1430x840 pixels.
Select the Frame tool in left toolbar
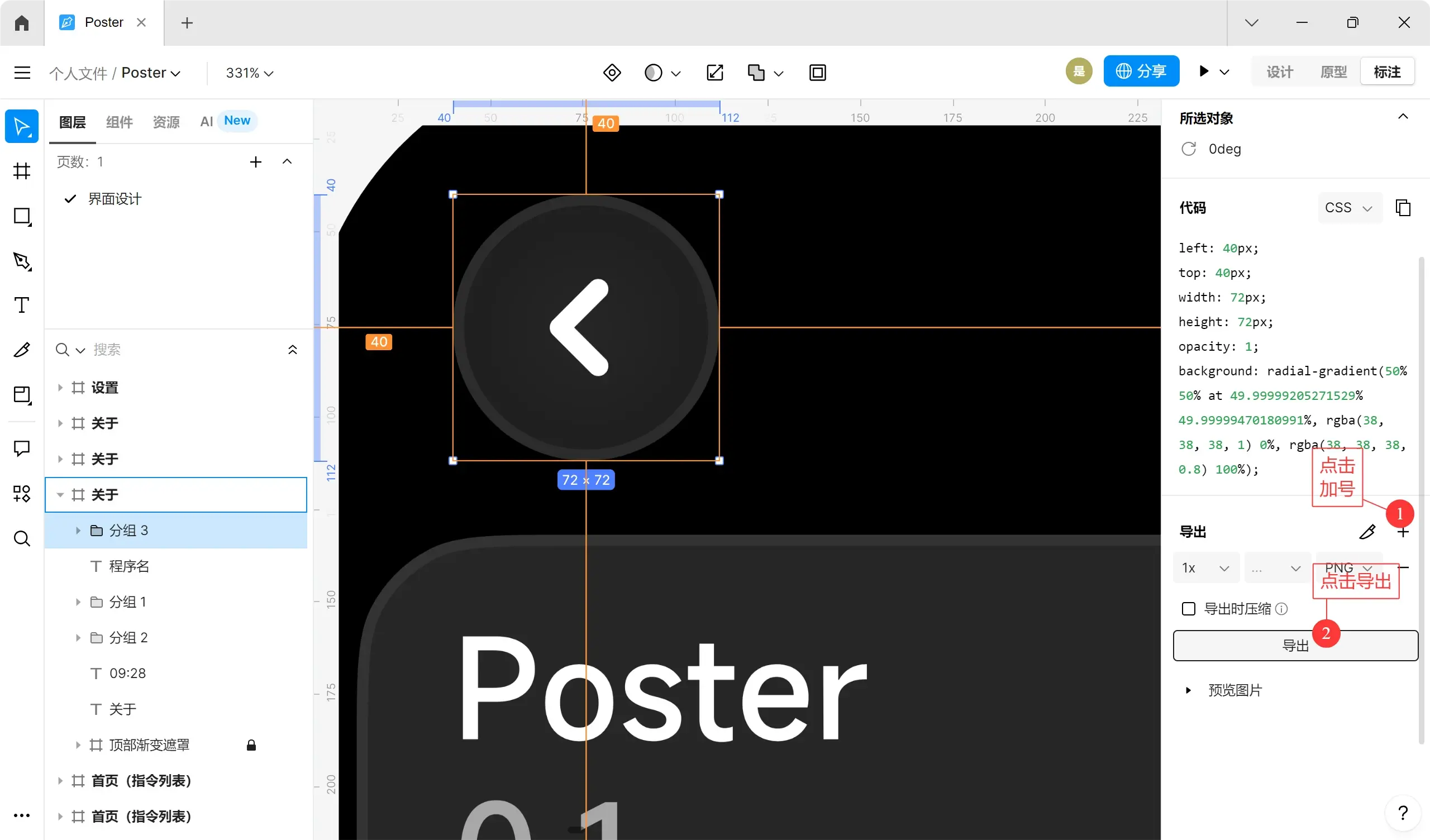pos(22,171)
